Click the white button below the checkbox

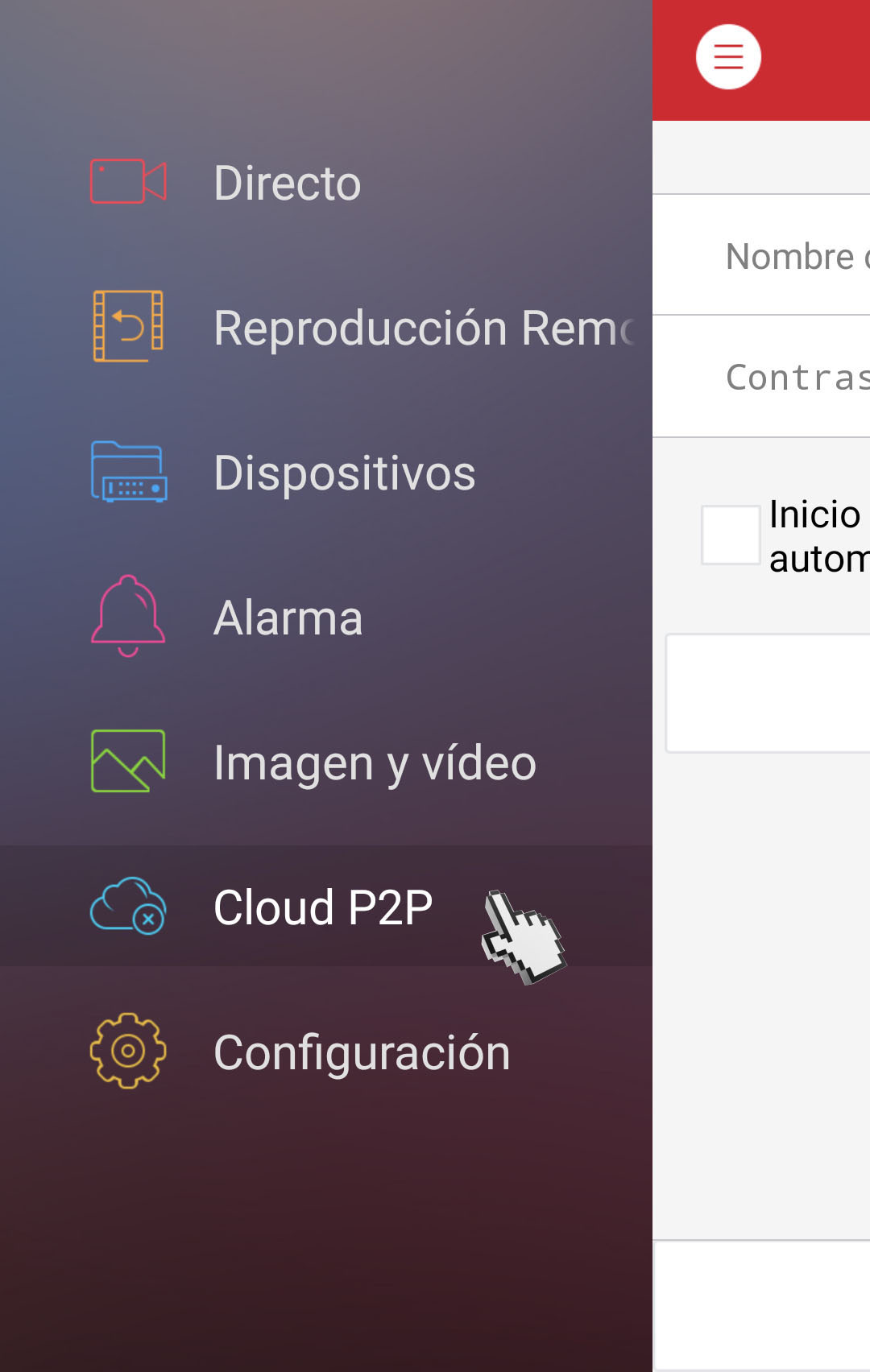click(x=768, y=693)
